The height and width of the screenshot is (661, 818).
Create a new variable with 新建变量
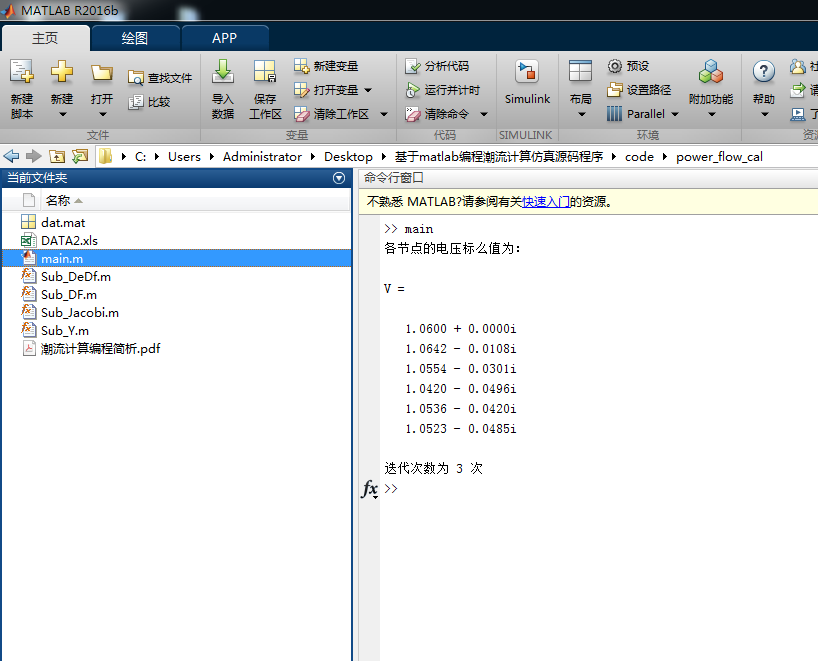click(326, 66)
